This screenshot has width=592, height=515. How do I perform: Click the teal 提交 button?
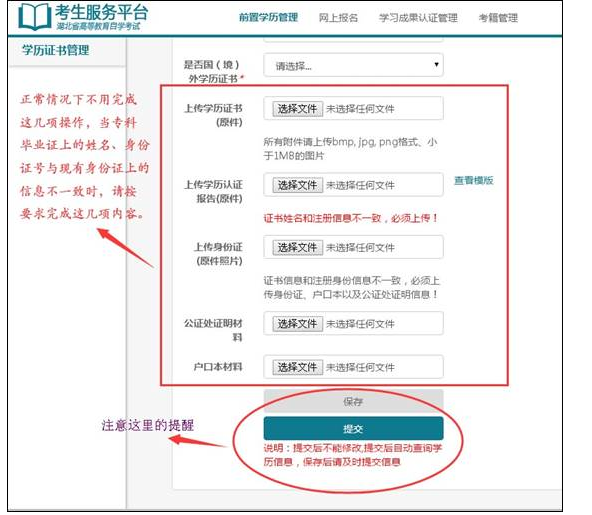click(353, 429)
